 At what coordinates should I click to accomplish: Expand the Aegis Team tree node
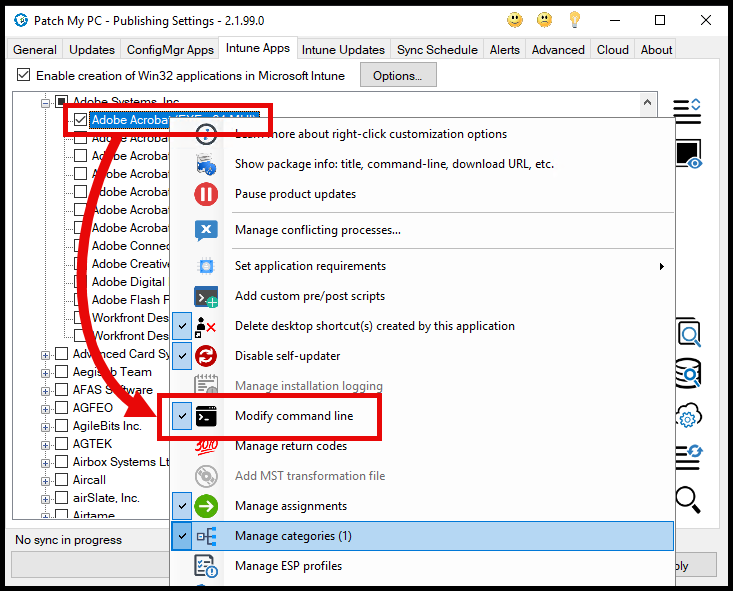click(45, 373)
